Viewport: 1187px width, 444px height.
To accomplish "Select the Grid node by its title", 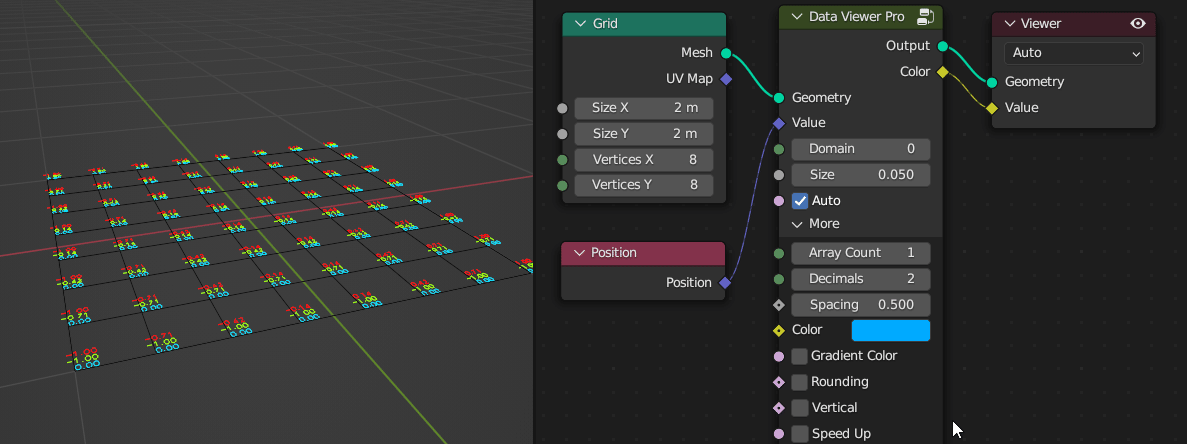I will (605, 23).
